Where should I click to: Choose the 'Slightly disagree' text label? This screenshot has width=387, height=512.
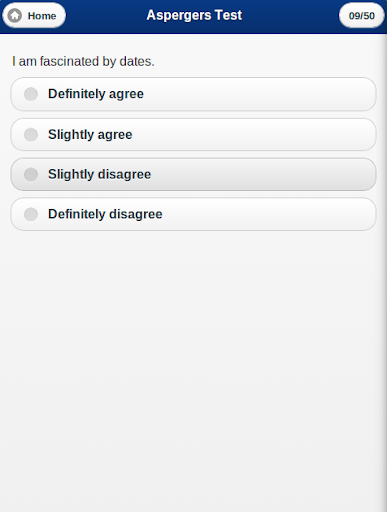[99, 174]
